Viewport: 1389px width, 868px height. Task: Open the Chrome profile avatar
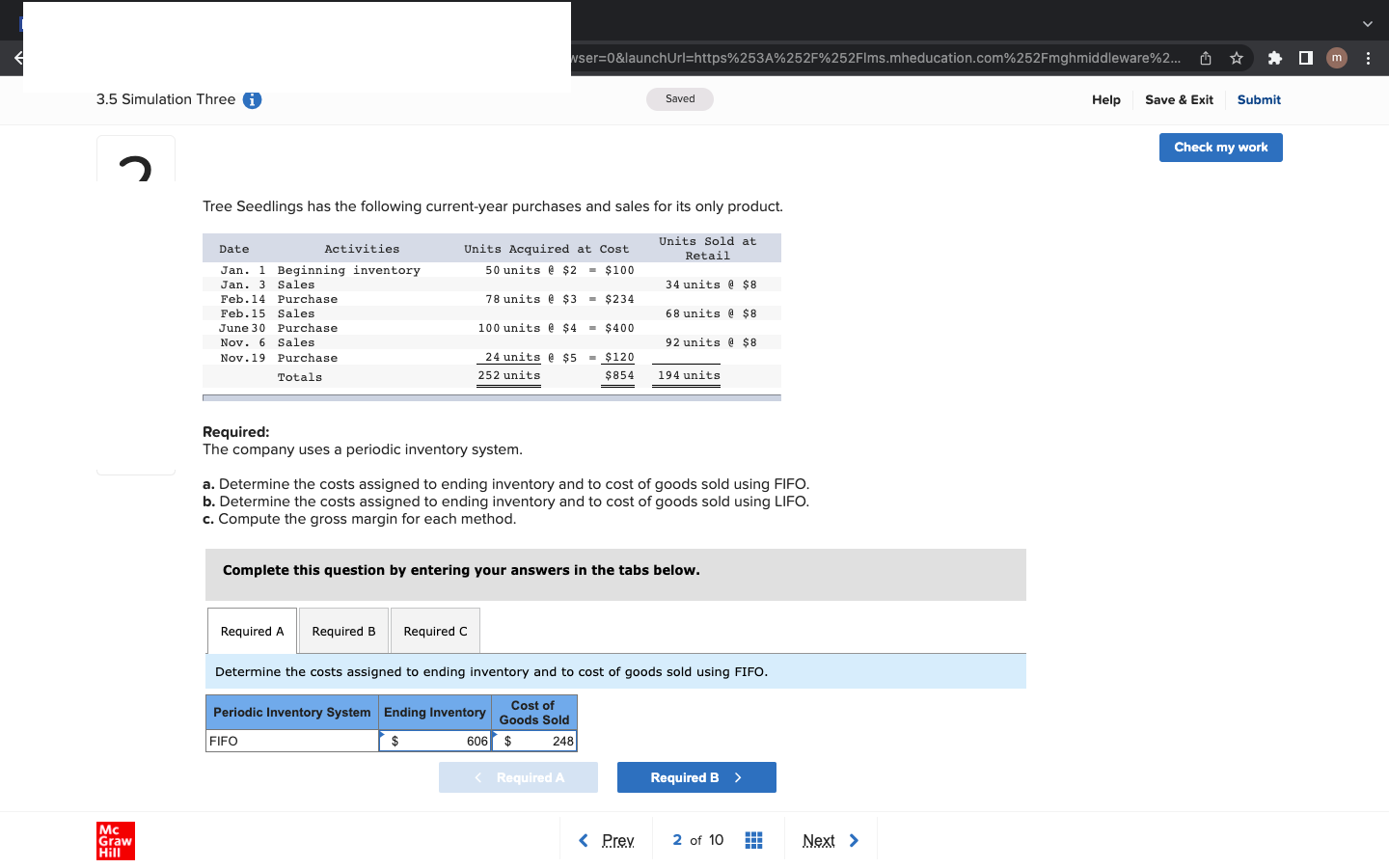pos(1336,58)
